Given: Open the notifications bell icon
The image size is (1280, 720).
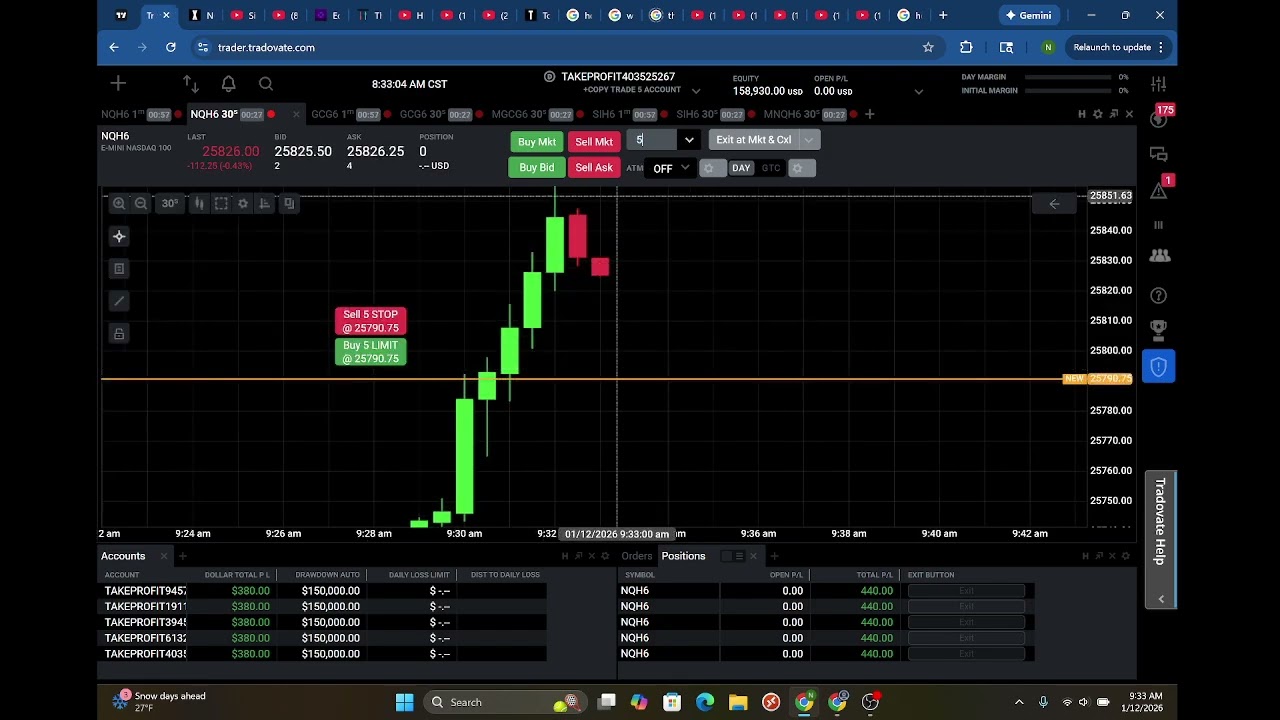Looking at the screenshot, I should click(x=228, y=84).
